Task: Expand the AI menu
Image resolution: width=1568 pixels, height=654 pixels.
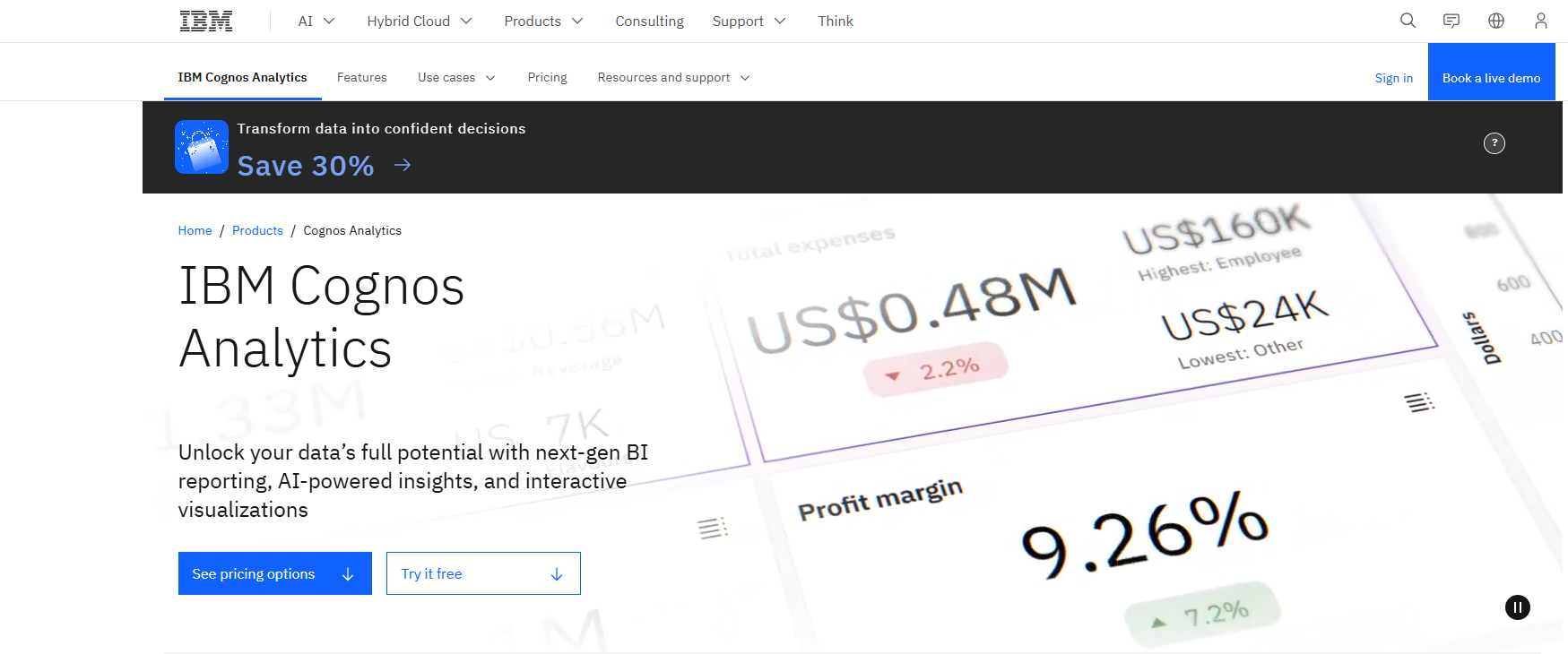Action: click(x=316, y=22)
